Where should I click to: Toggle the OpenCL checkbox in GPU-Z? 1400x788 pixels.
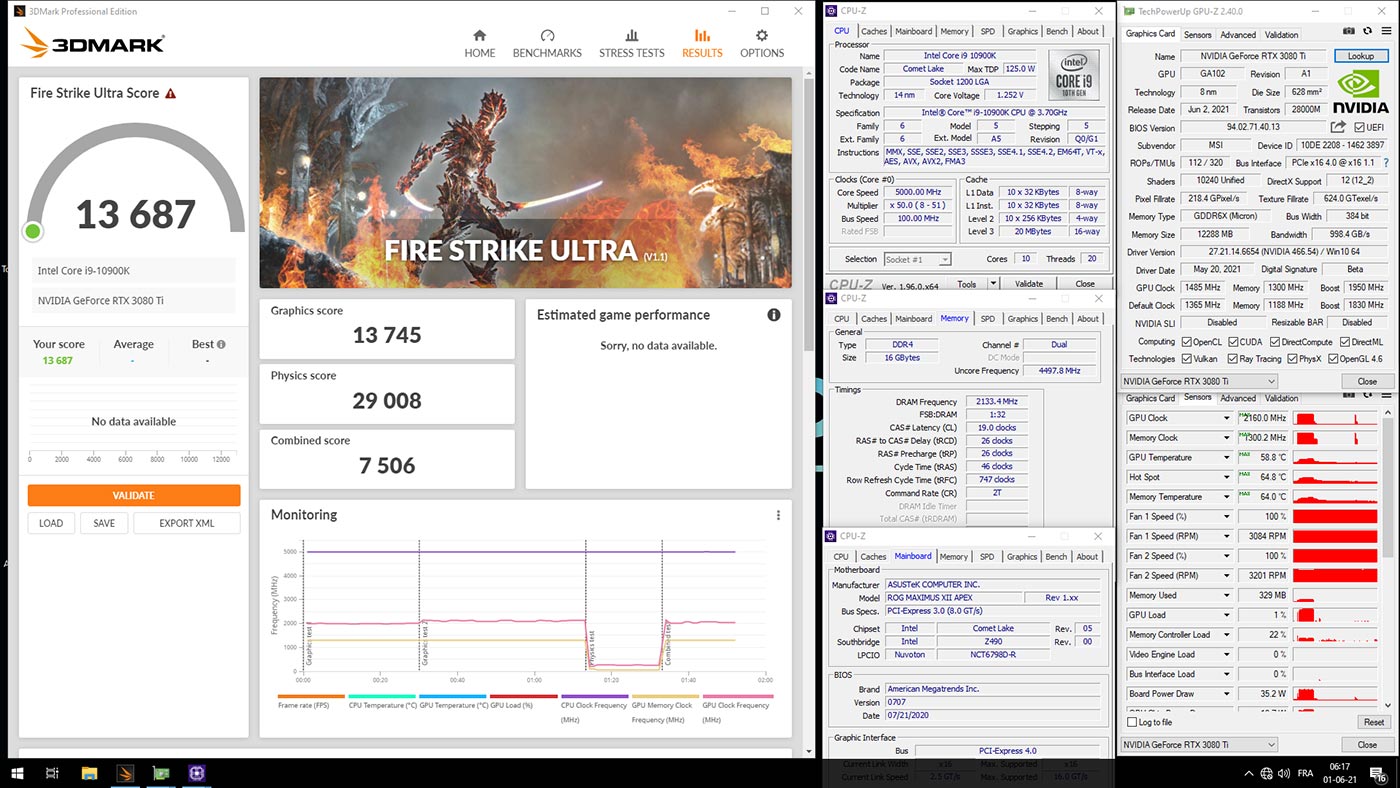coord(1187,342)
